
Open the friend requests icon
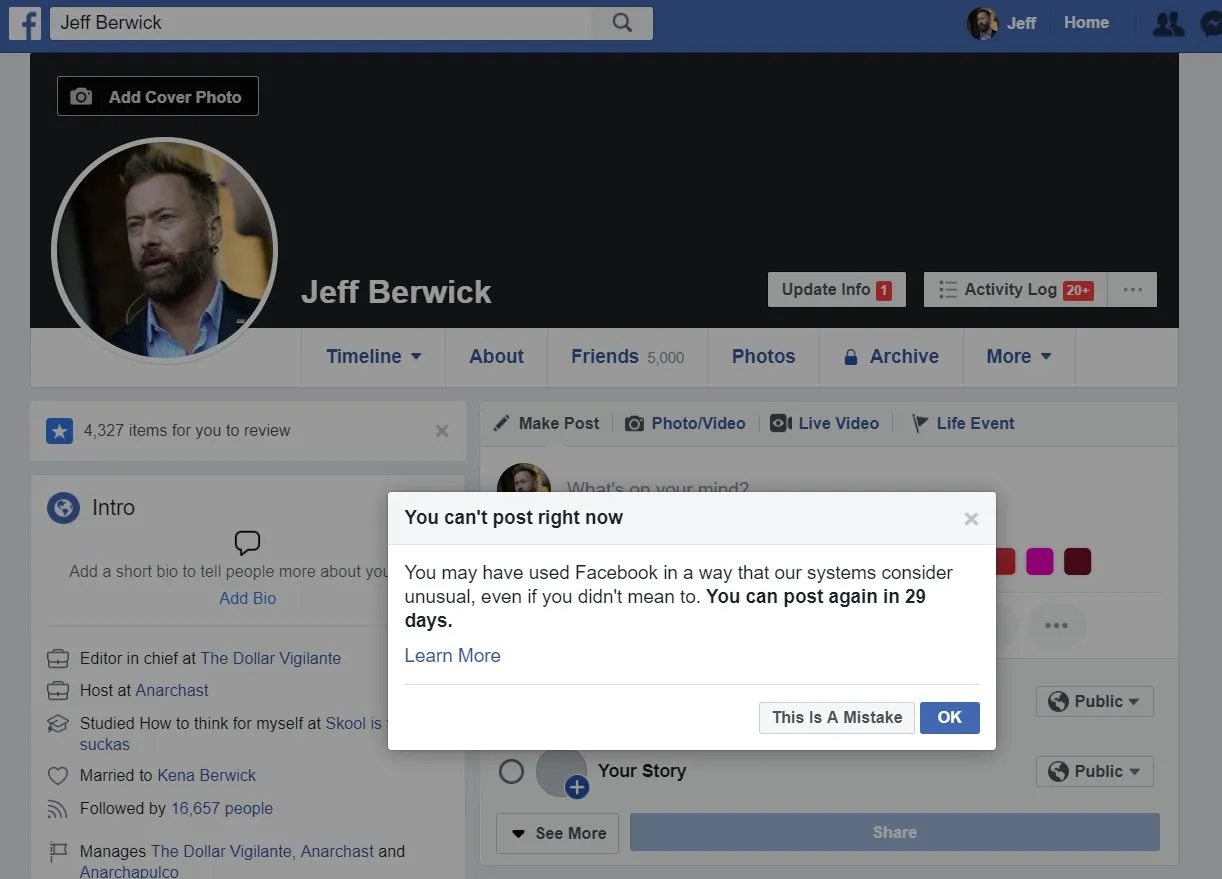tap(1168, 23)
